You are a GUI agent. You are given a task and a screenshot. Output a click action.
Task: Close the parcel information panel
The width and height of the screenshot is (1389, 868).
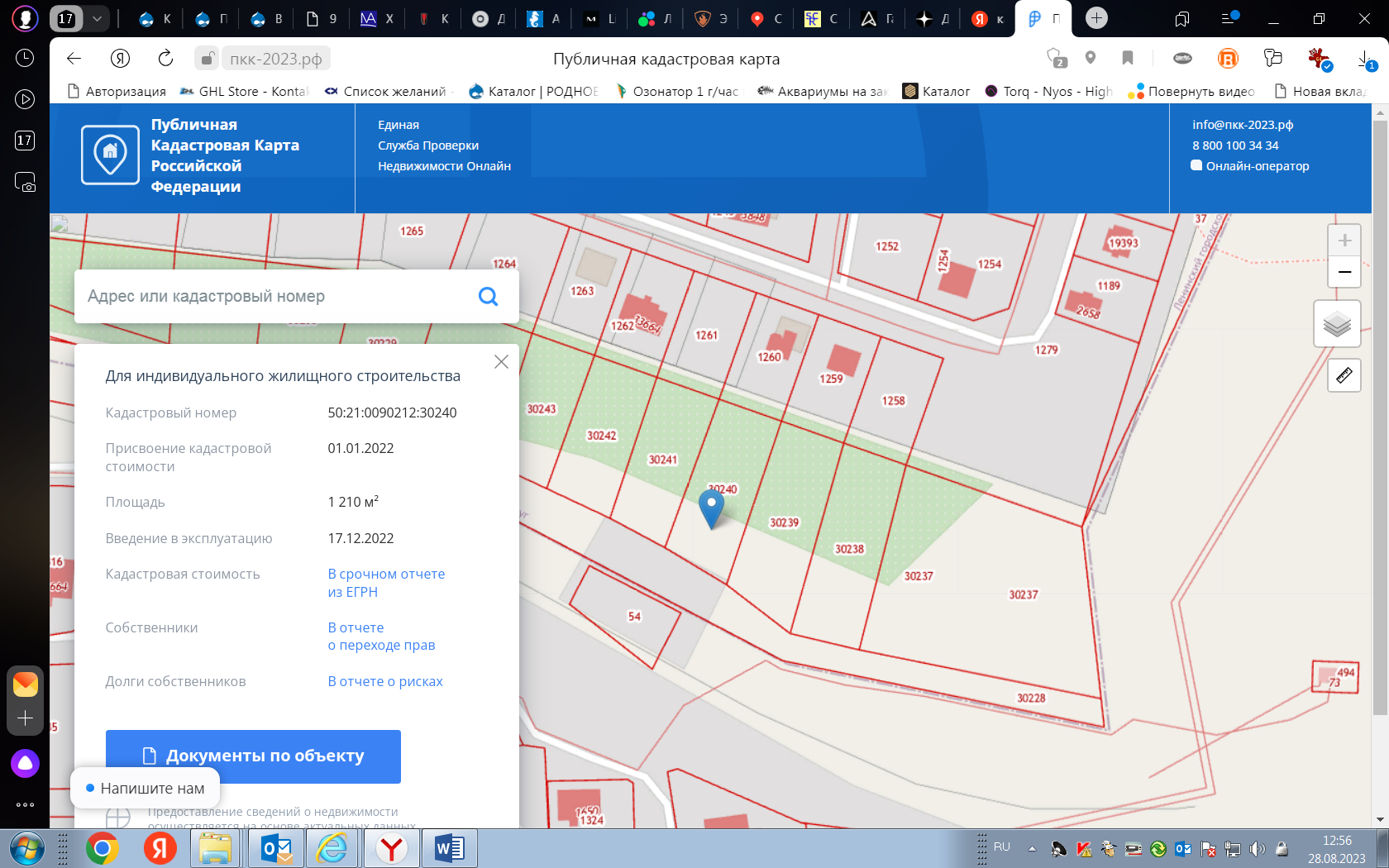501,362
